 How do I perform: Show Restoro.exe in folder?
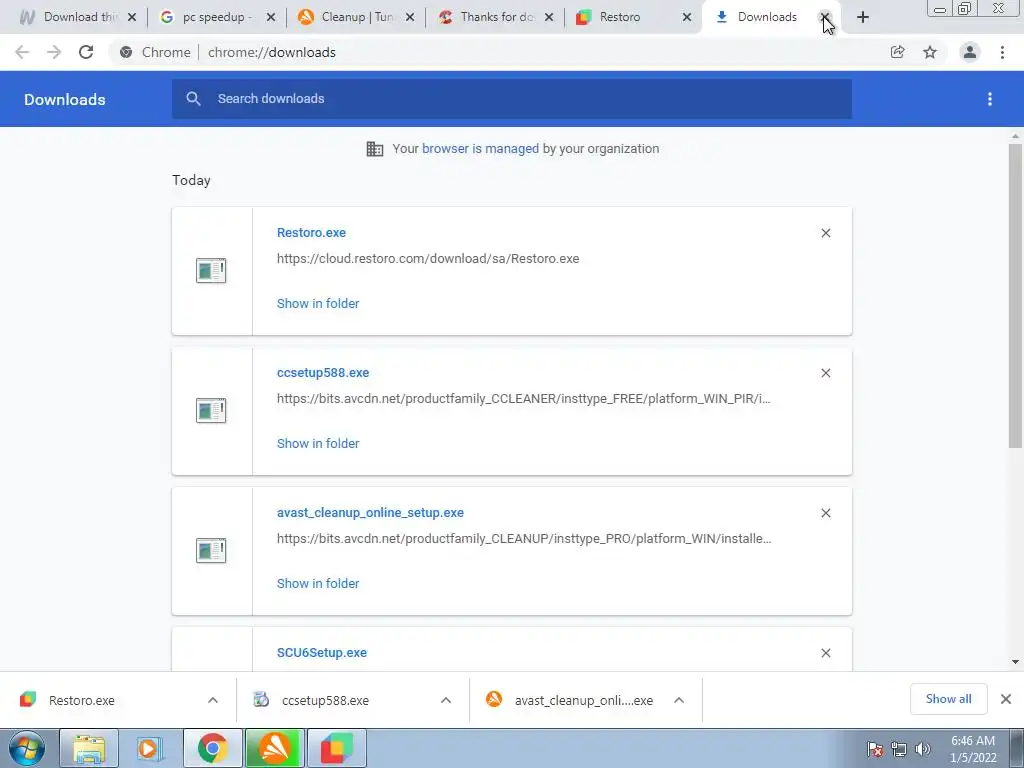coord(318,304)
